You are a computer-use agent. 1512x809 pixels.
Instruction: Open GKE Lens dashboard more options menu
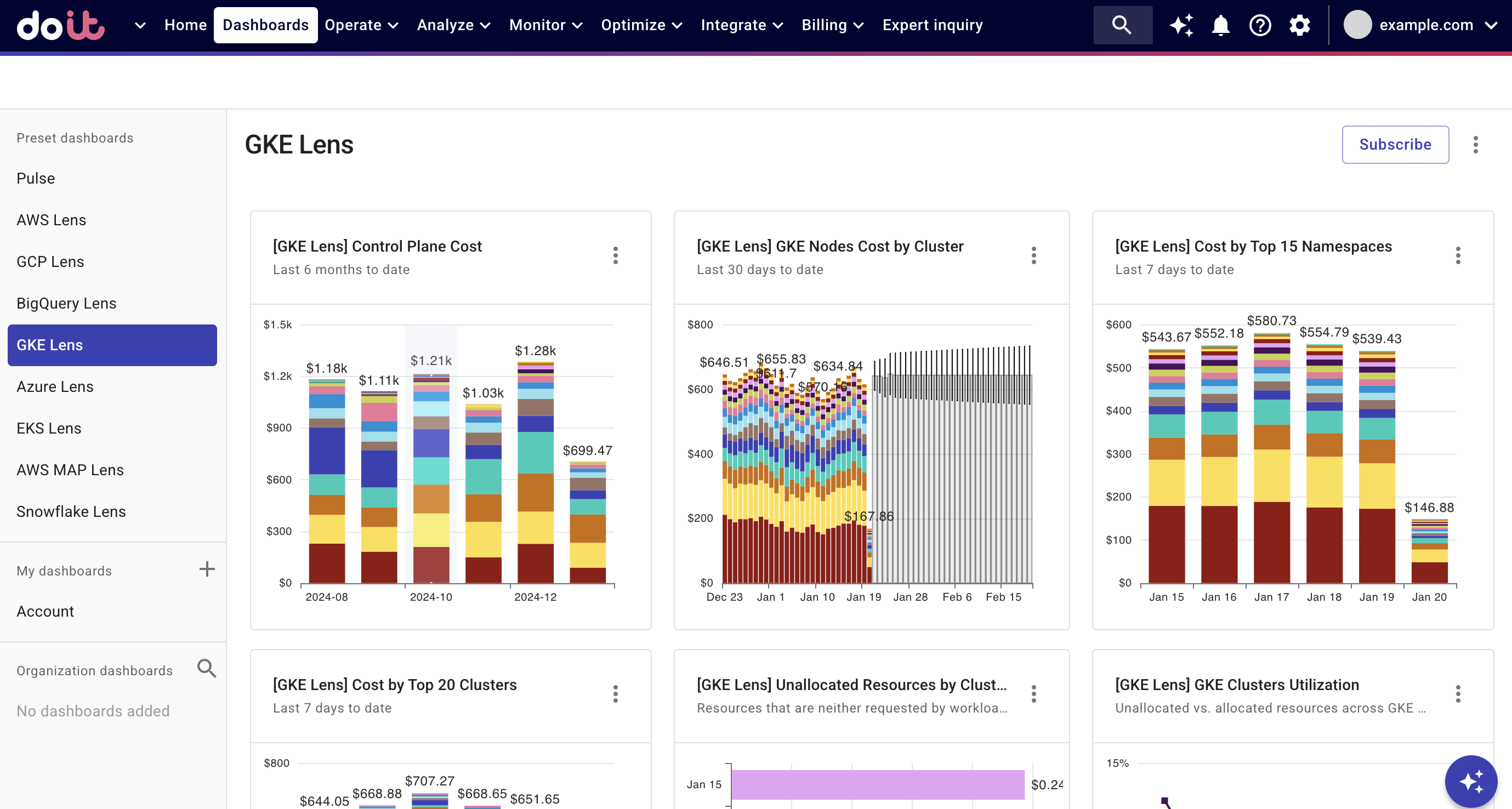click(x=1475, y=144)
